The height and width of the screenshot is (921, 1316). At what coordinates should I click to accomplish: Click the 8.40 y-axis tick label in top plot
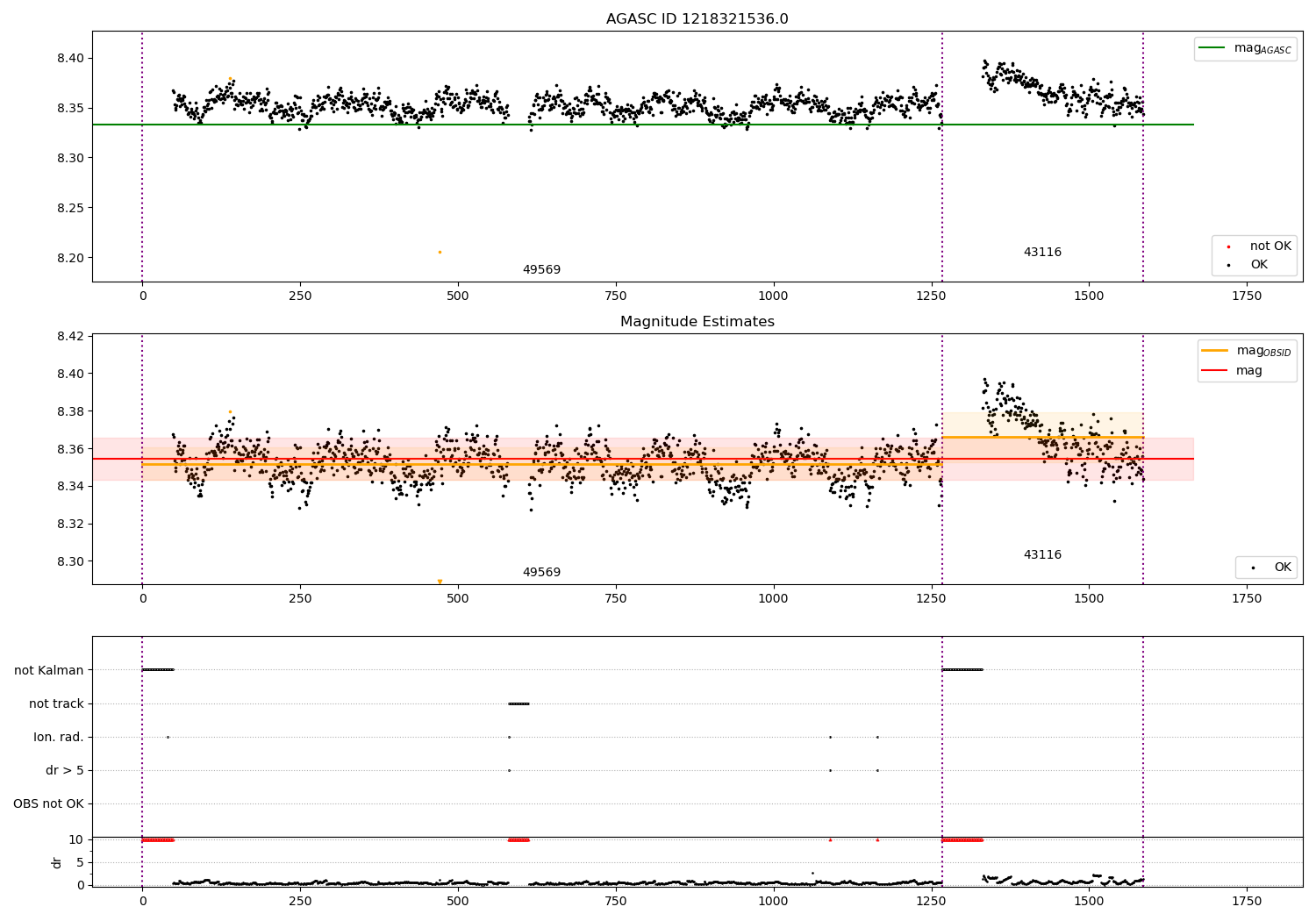tap(71, 58)
